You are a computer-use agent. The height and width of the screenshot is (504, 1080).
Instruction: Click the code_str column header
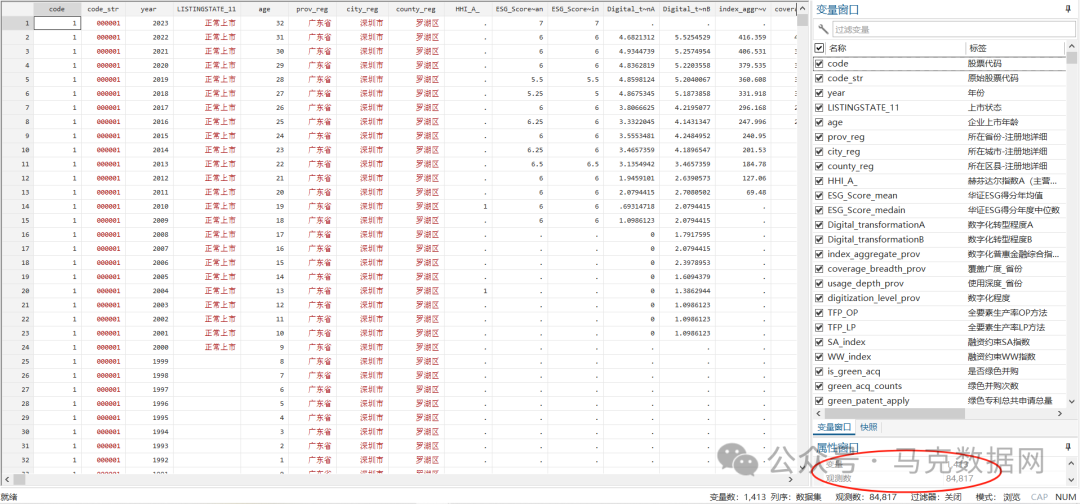pos(103,10)
